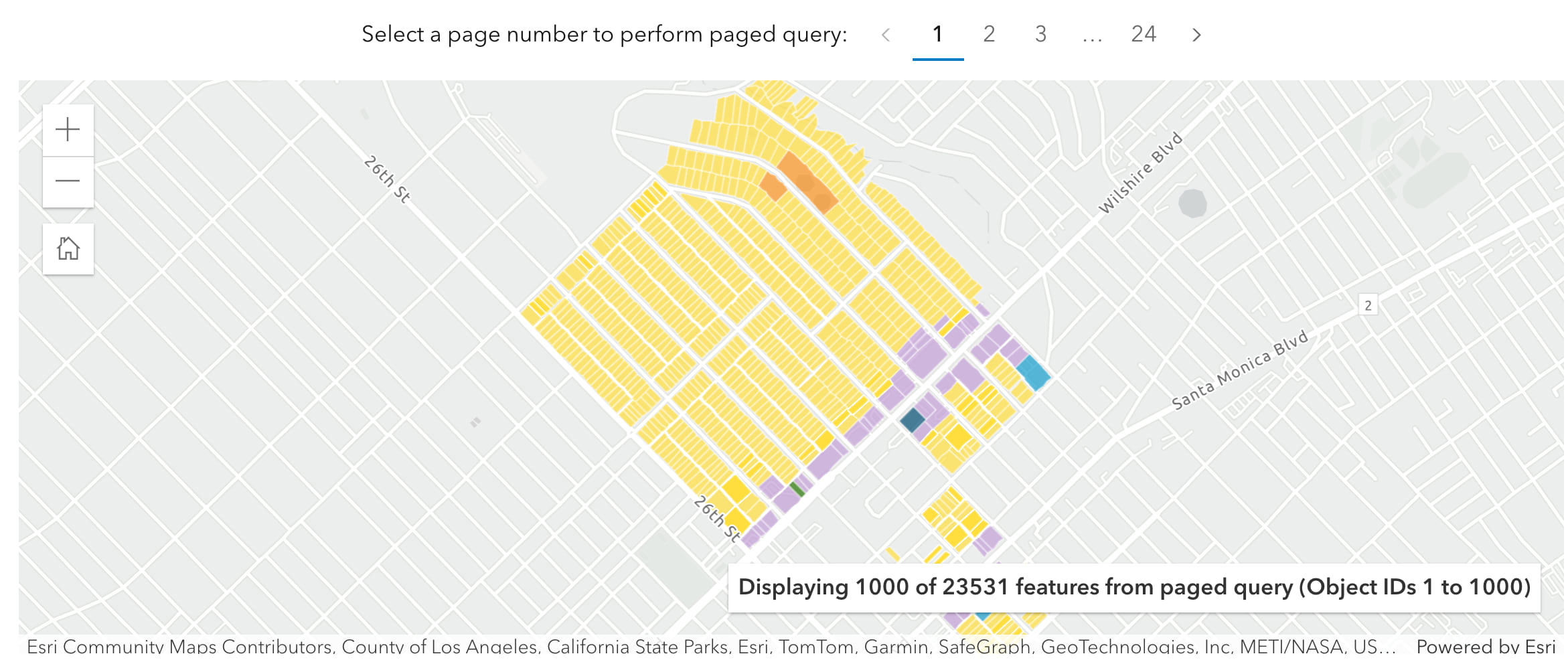Select the dark teal parcel on map

point(913,420)
